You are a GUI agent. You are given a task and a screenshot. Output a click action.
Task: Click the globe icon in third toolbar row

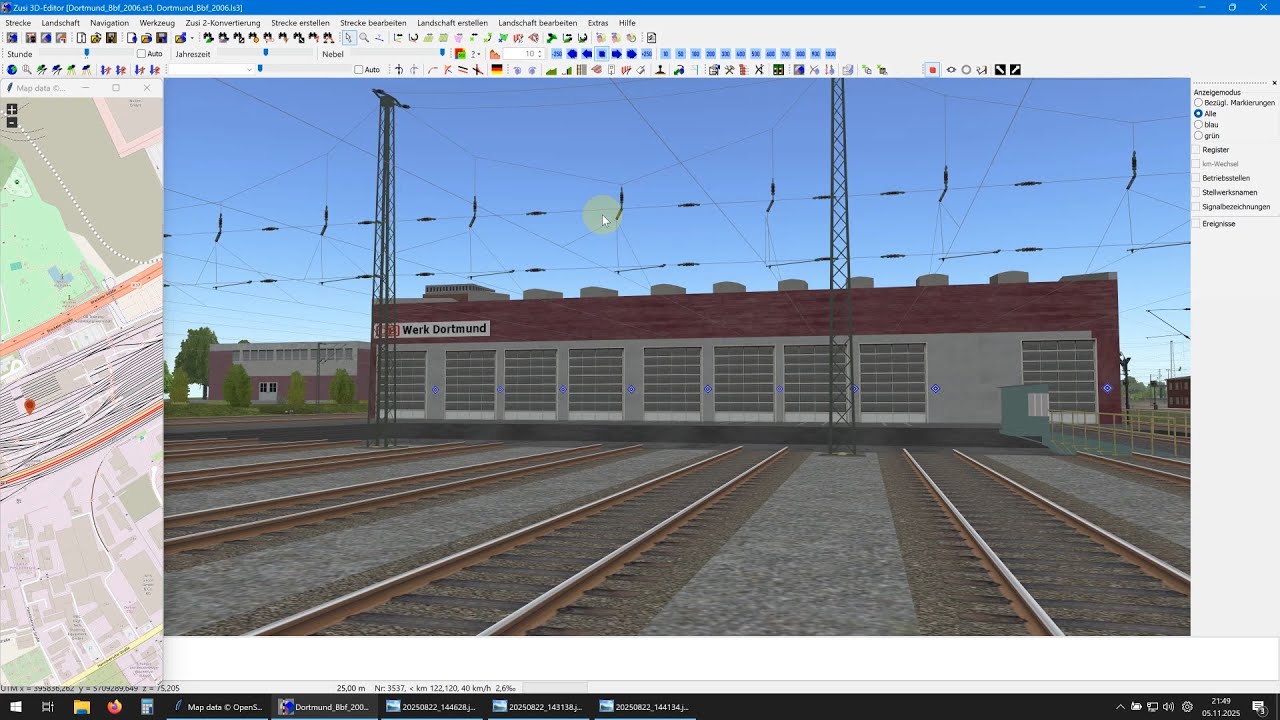[x=12, y=70]
